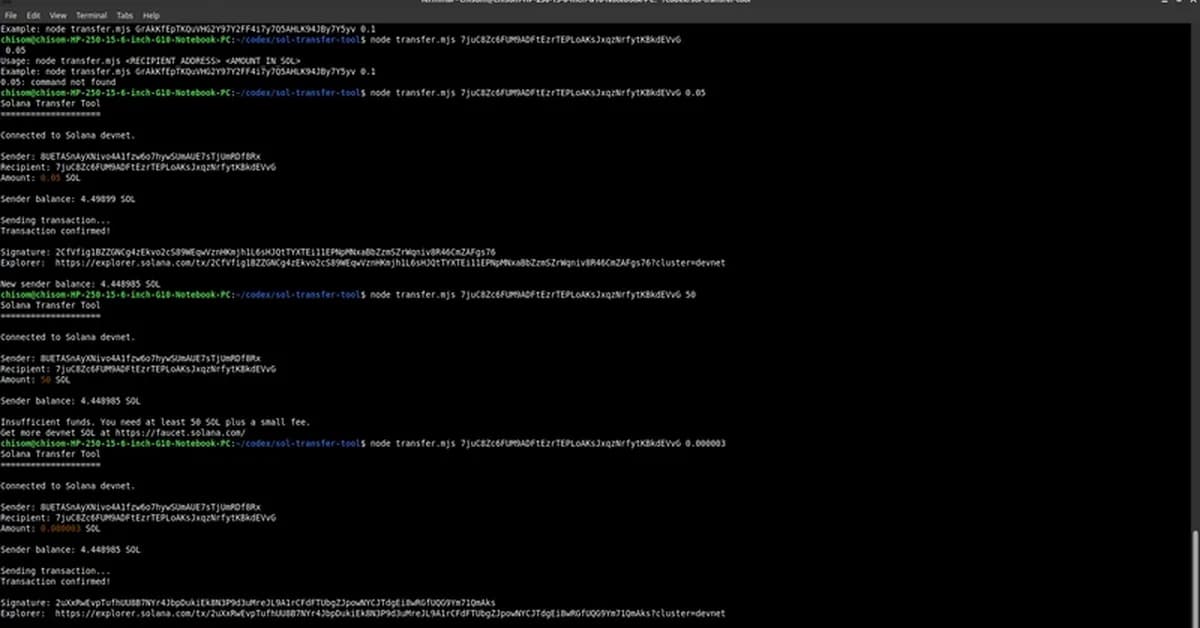Screen dimensions: 1200x628
Task: Open the Edit menu
Action: click(x=34, y=16)
